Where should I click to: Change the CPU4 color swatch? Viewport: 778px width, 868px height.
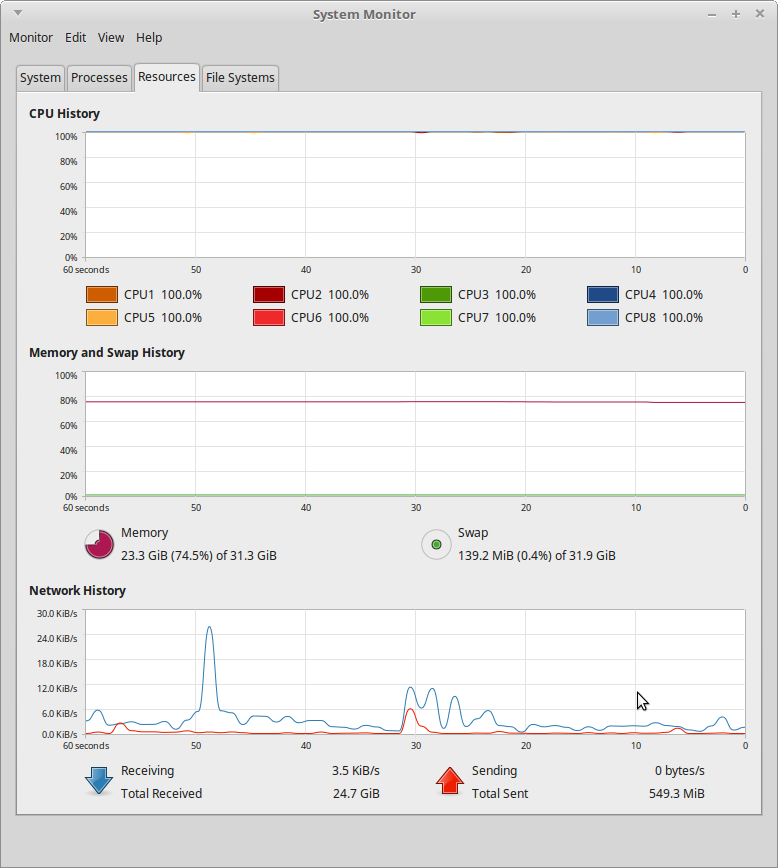(603, 294)
